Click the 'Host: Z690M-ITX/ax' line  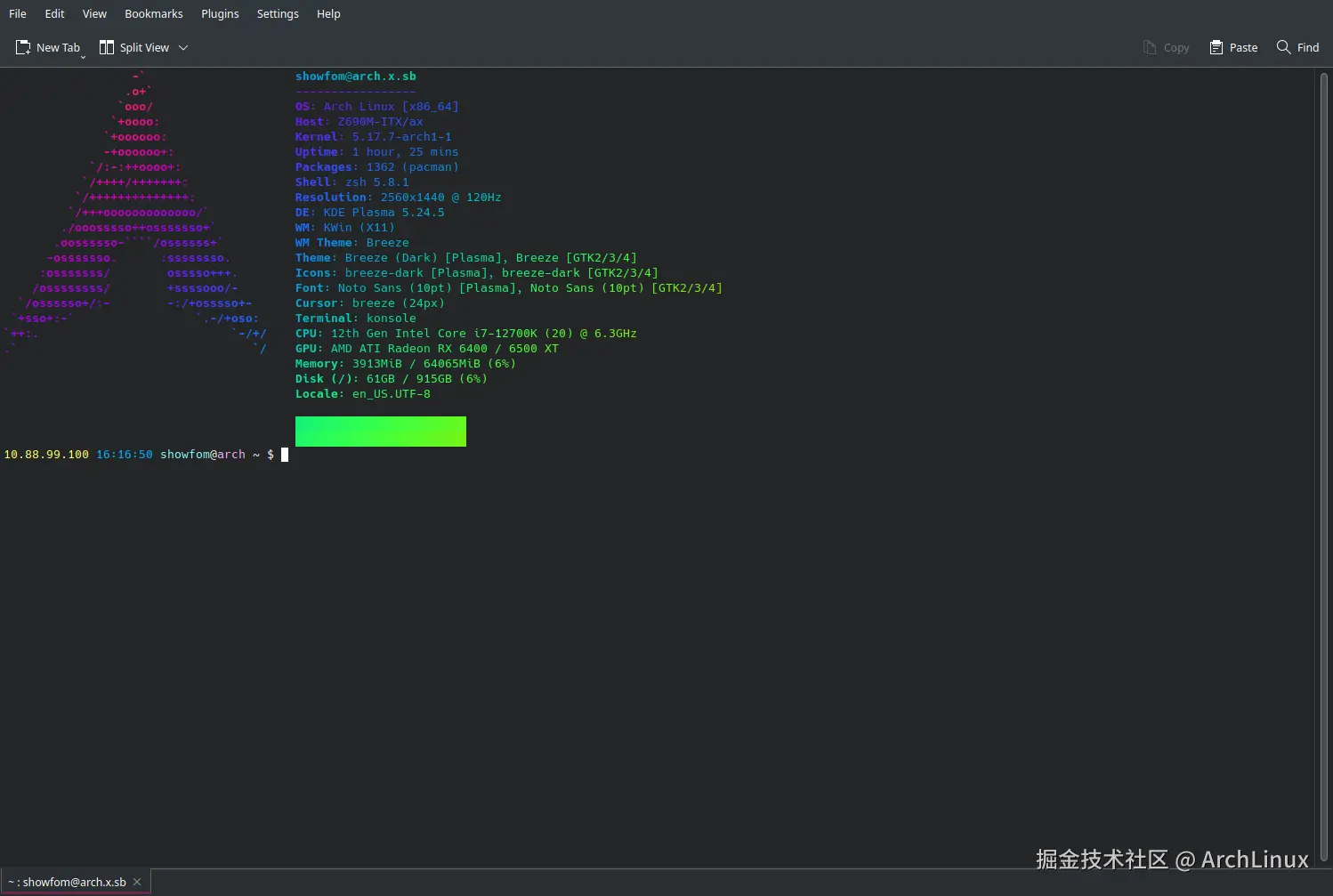360,122
